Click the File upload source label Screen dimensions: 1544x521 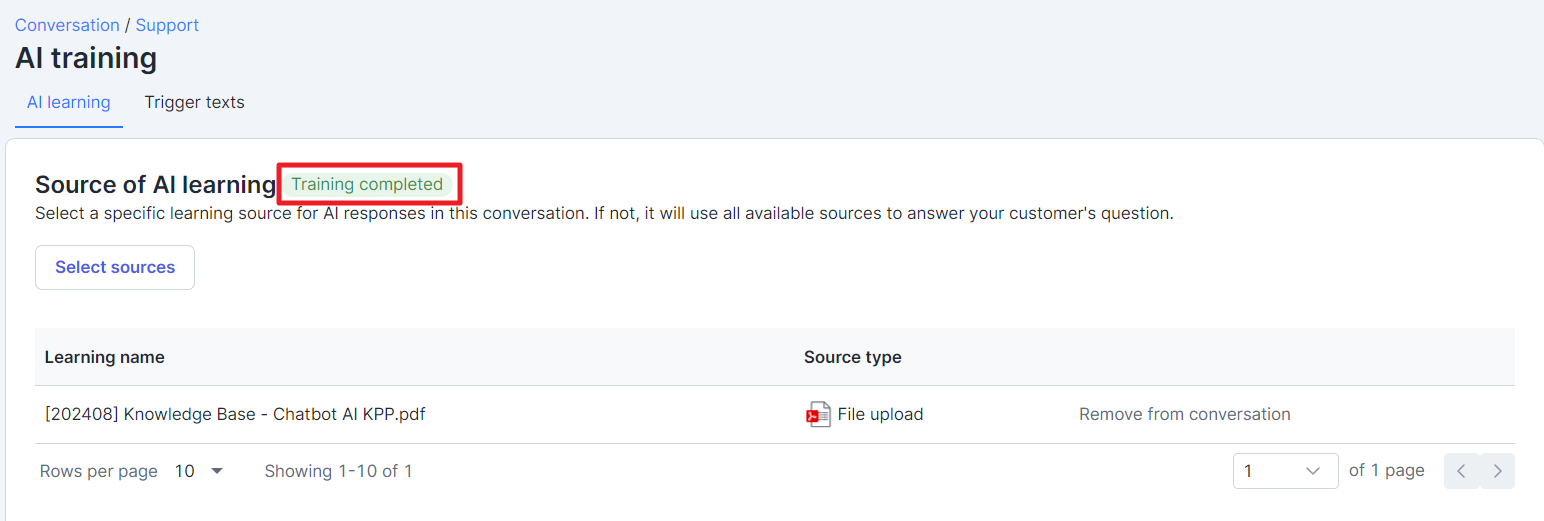point(880,414)
